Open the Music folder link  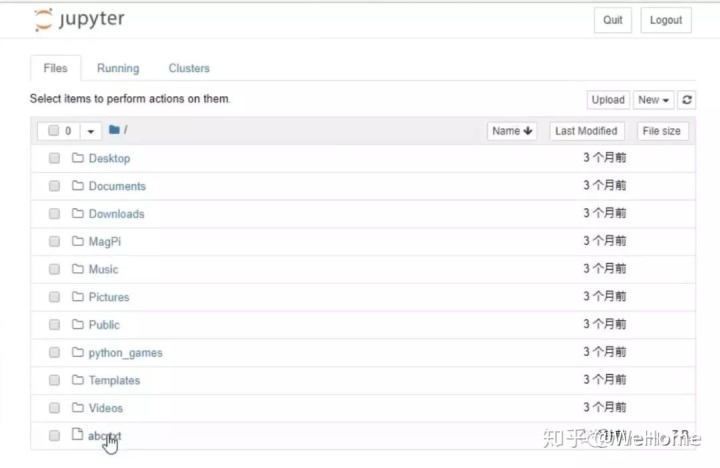point(103,269)
